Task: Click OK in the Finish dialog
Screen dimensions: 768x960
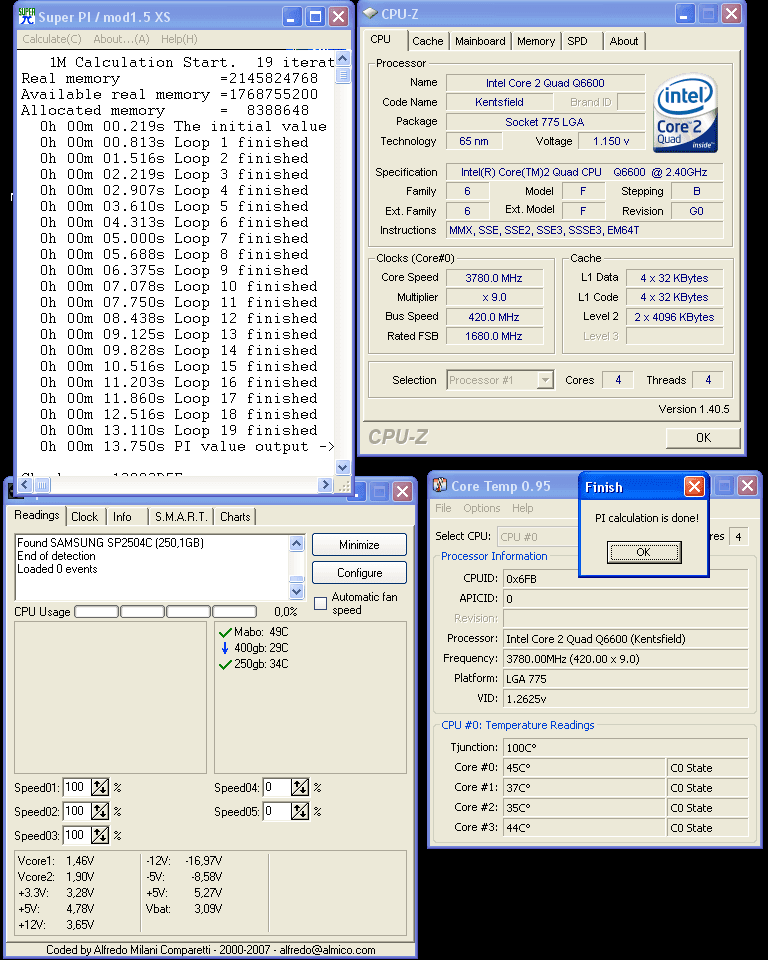Action: [644, 552]
